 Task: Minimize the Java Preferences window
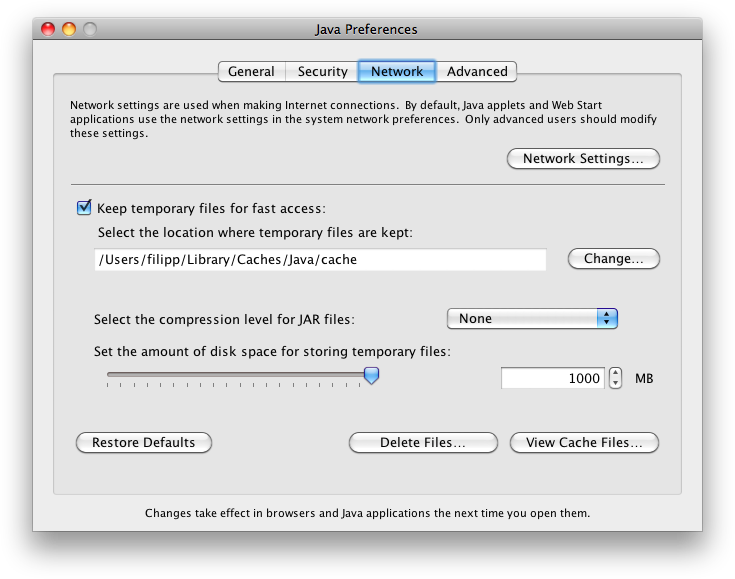(69, 29)
